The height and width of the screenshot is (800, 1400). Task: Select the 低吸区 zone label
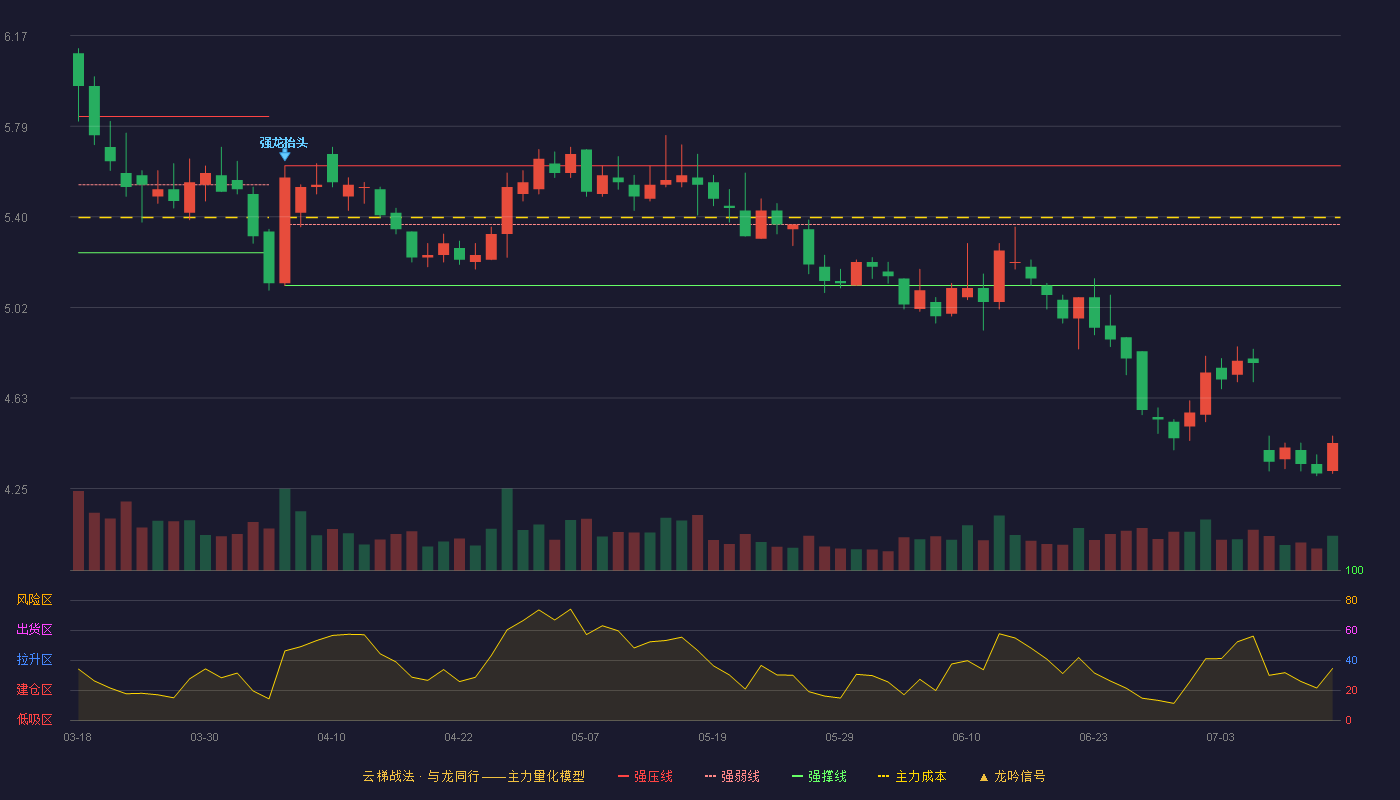[34, 719]
